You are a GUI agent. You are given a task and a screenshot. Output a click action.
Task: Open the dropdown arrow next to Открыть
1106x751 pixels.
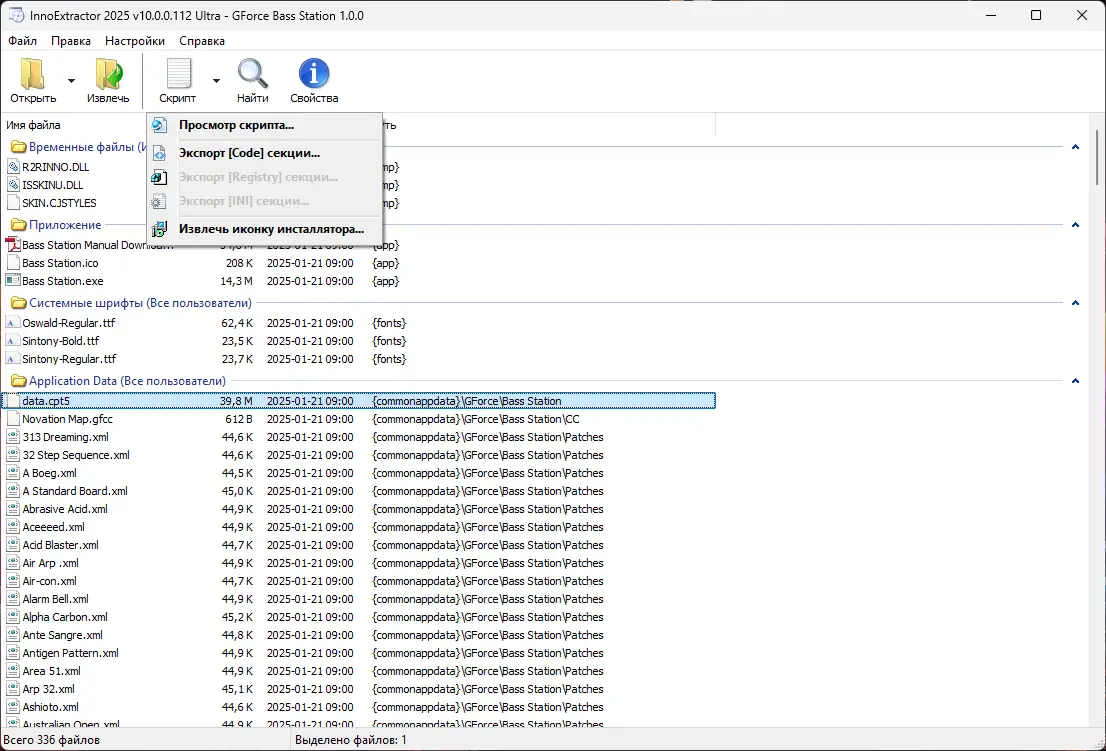tap(71, 80)
